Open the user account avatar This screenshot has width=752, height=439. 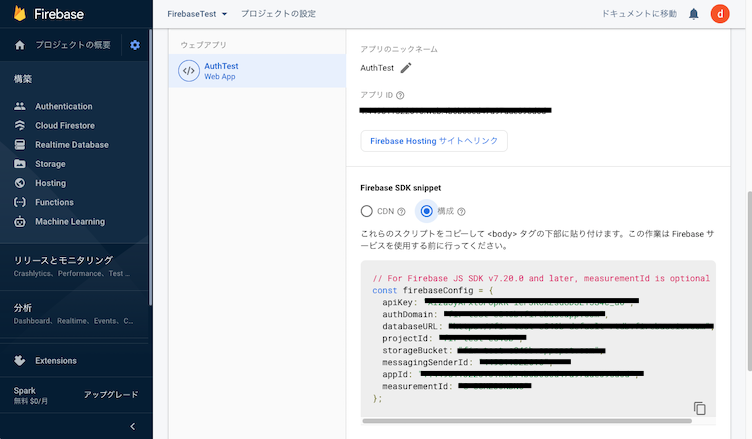(720, 14)
